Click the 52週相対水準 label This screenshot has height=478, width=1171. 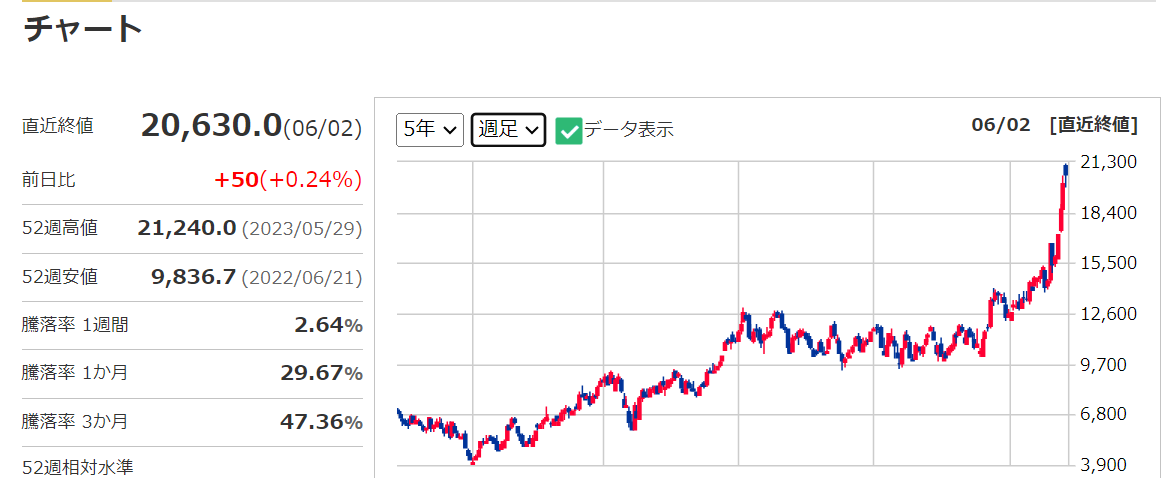[x=78, y=467]
